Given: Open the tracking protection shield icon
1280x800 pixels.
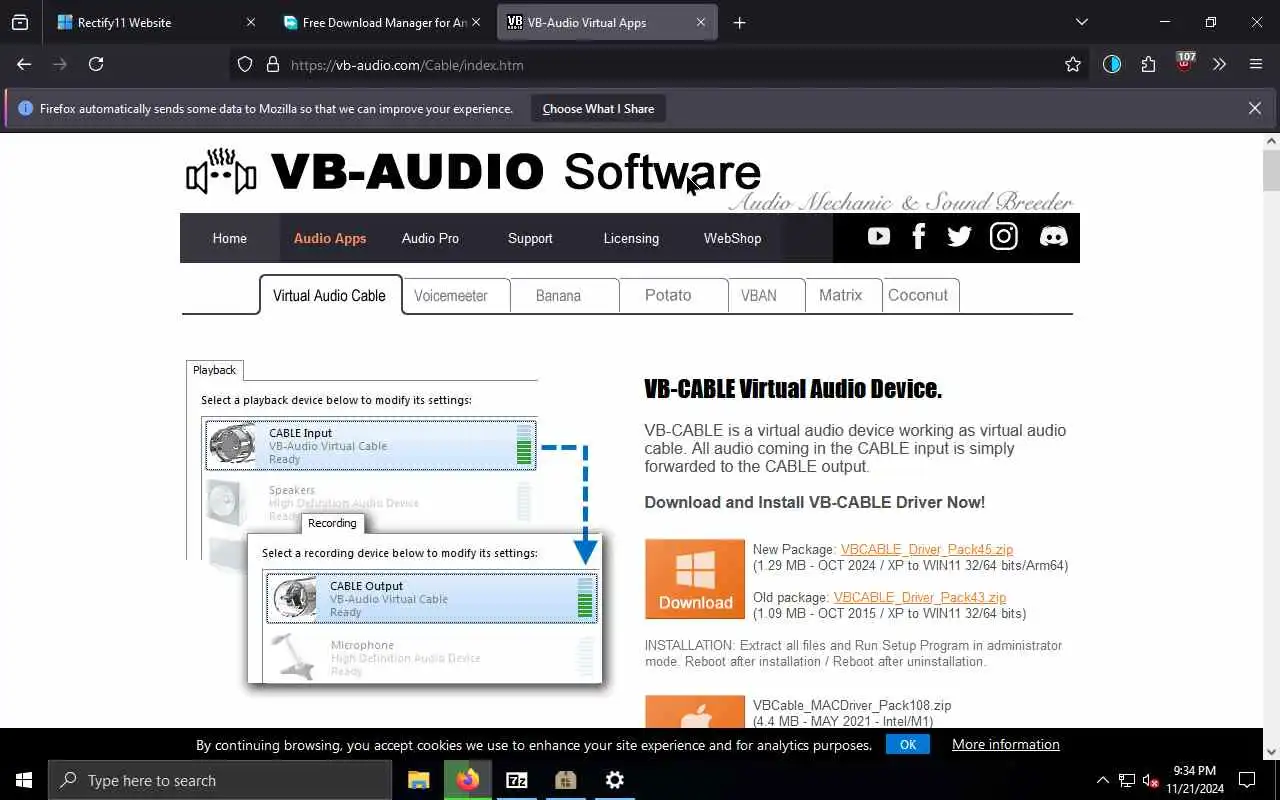Looking at the screenshot, I should pyautogui.click(x=245, y=64).
